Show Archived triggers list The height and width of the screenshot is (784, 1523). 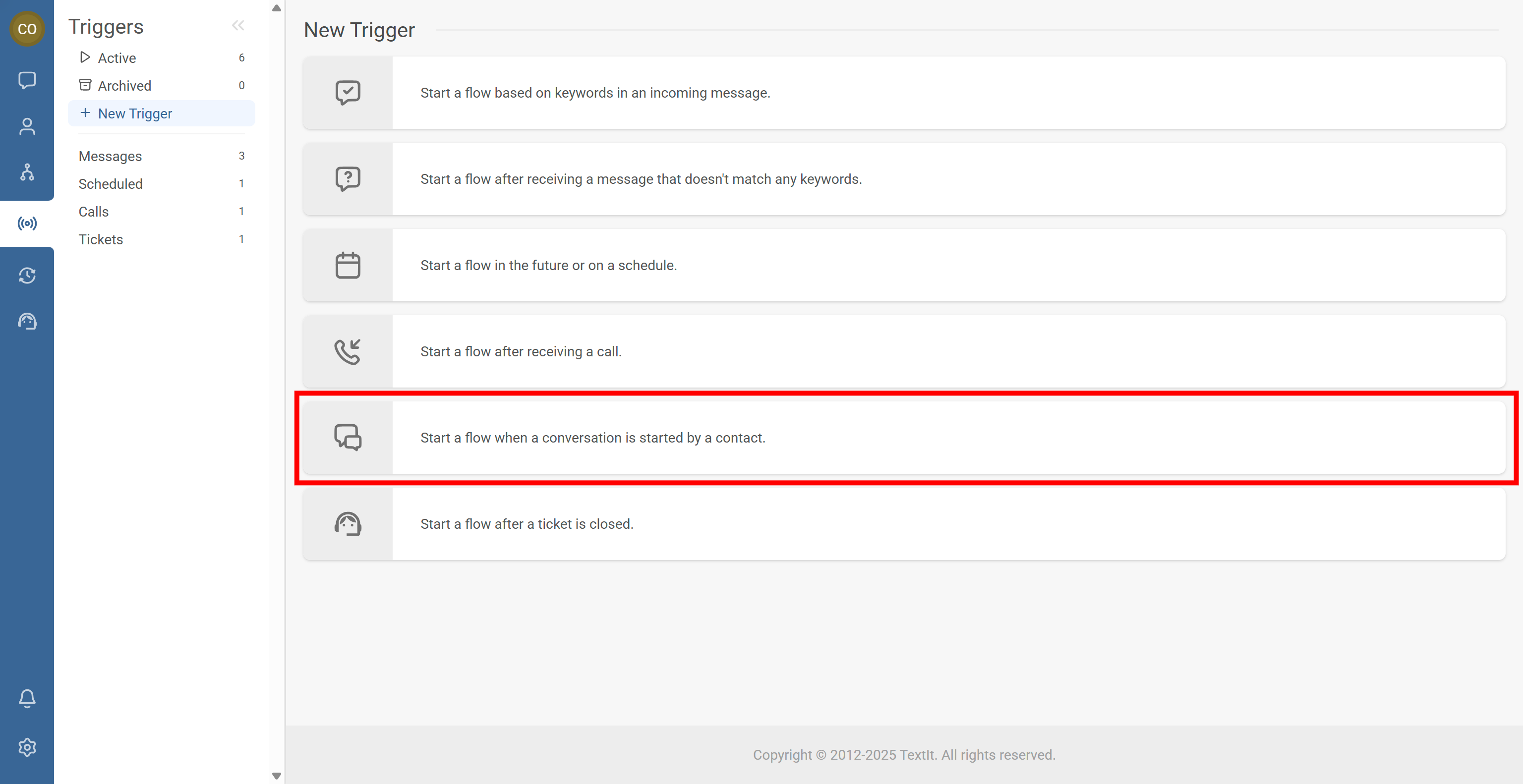click(x=124, y=86)
